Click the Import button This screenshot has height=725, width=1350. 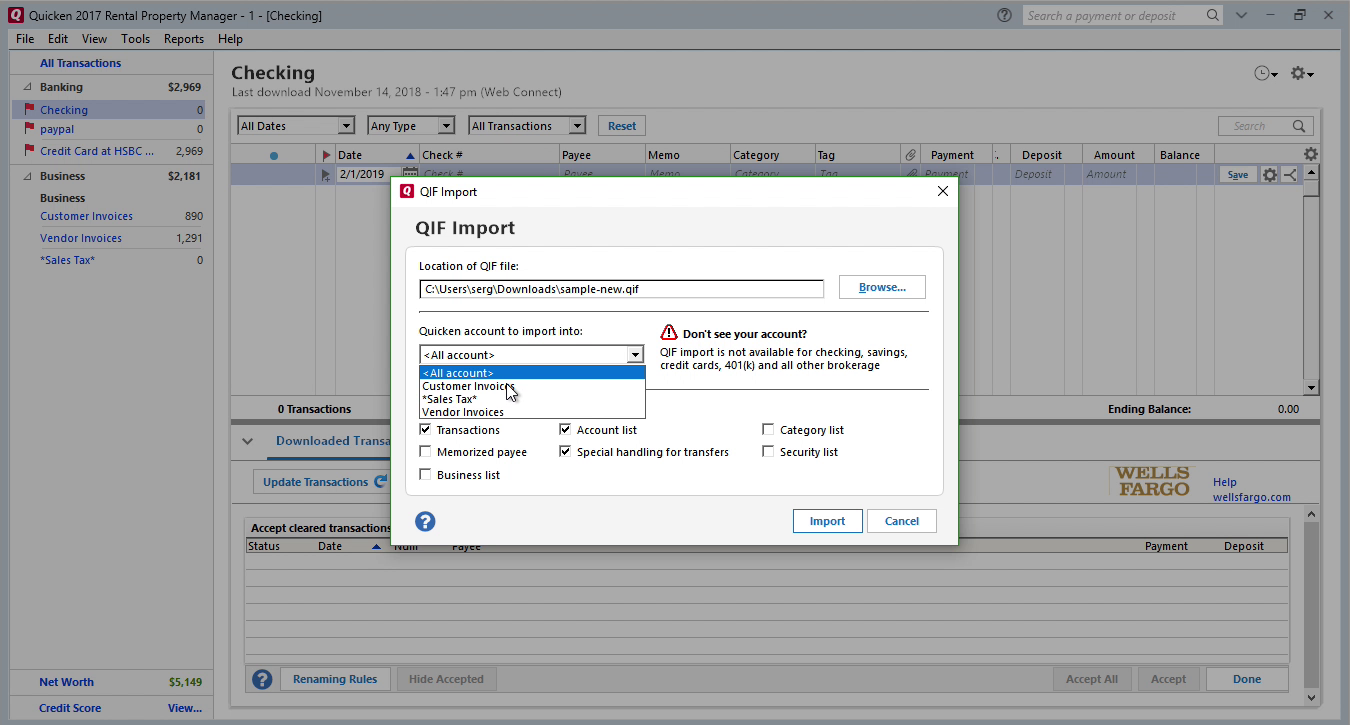(827, 521)
